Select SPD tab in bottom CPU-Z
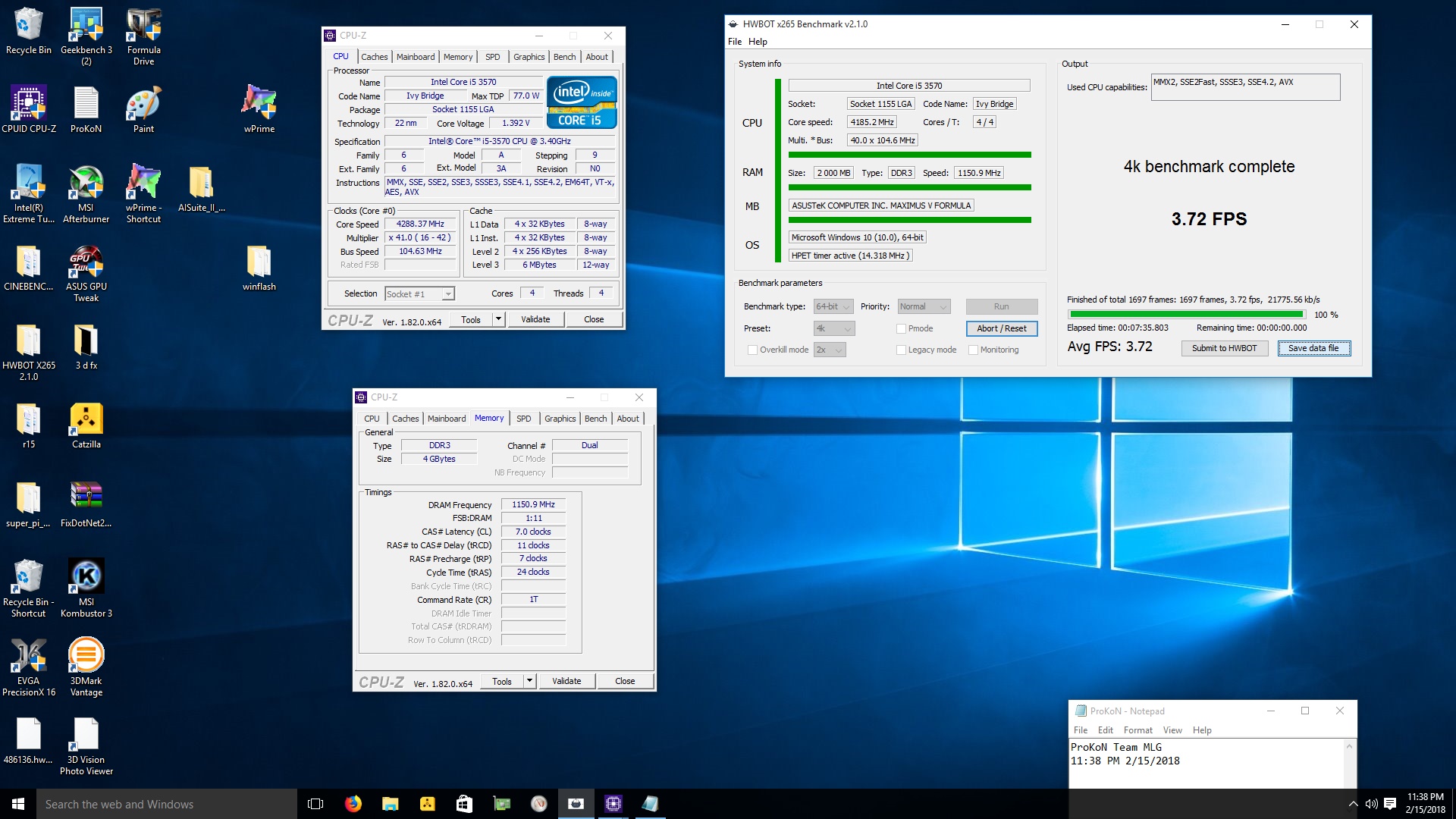Image resolution: width=1456 pixels, height=819 pixels. 523,419
